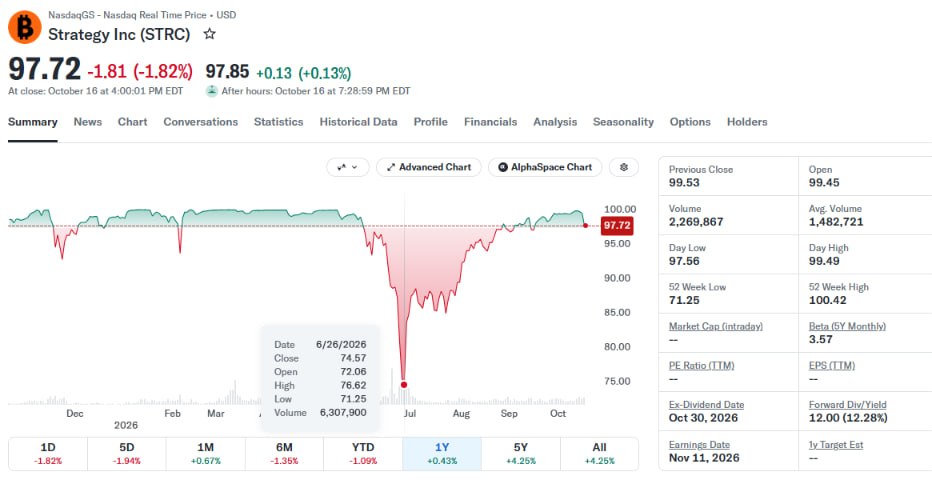Select the All chart range
The image size is (932, 482).
pos(599,453)
